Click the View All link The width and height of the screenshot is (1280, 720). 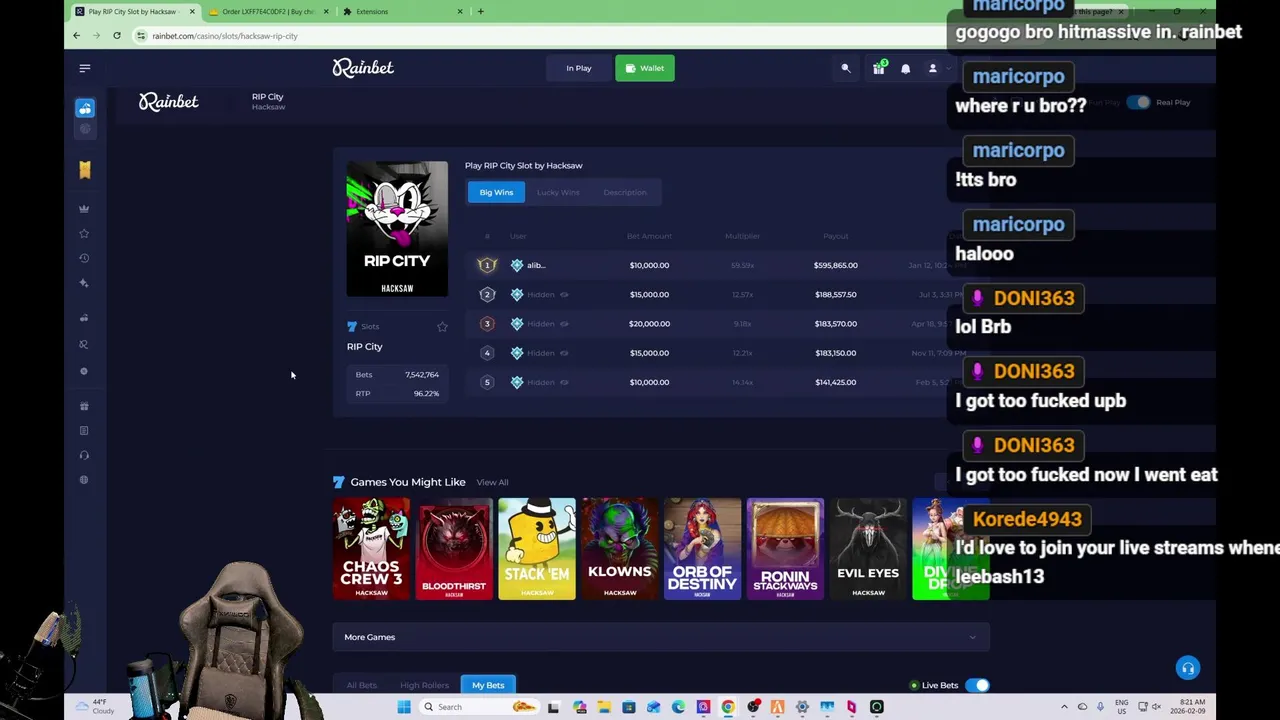point(492,482)
